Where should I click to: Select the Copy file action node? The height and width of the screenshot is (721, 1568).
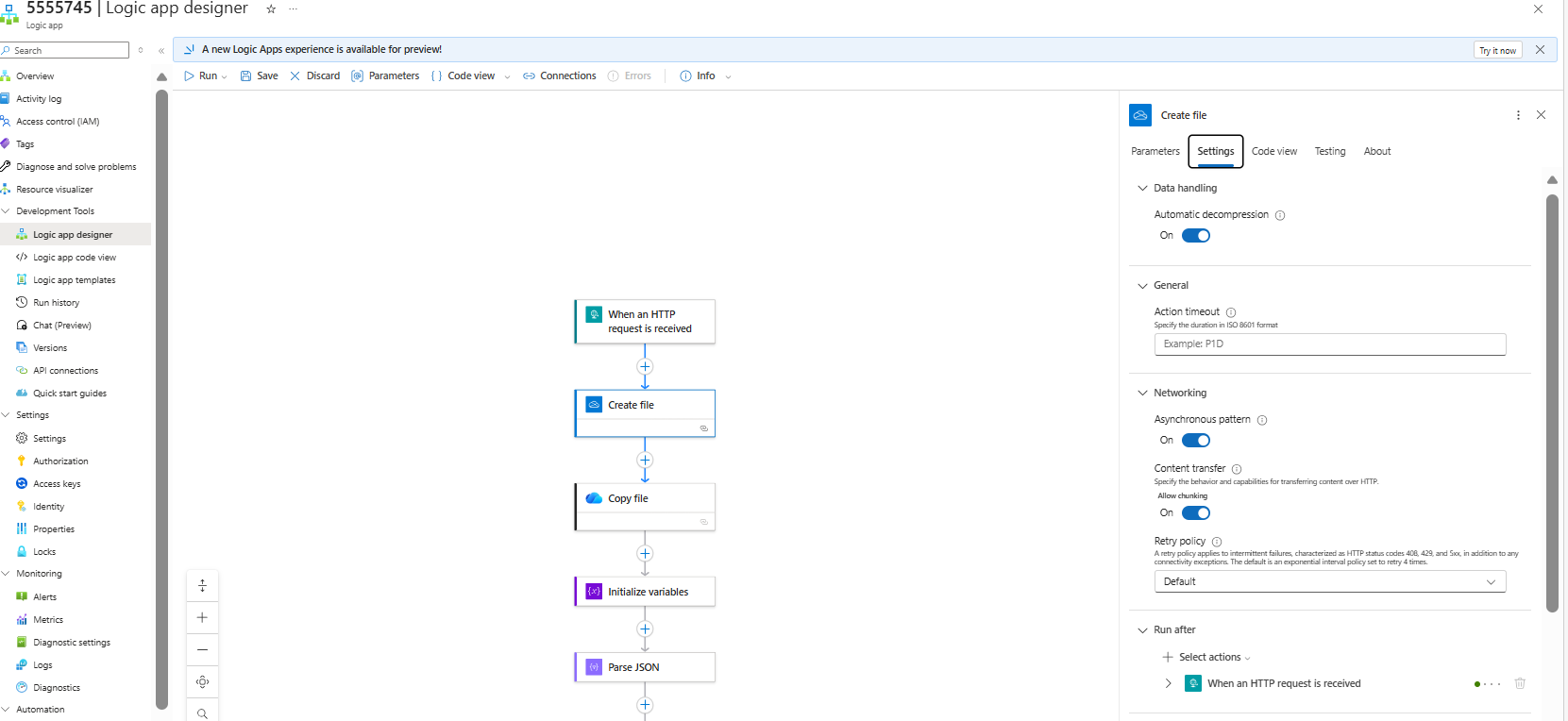click(x=645, y=507)
